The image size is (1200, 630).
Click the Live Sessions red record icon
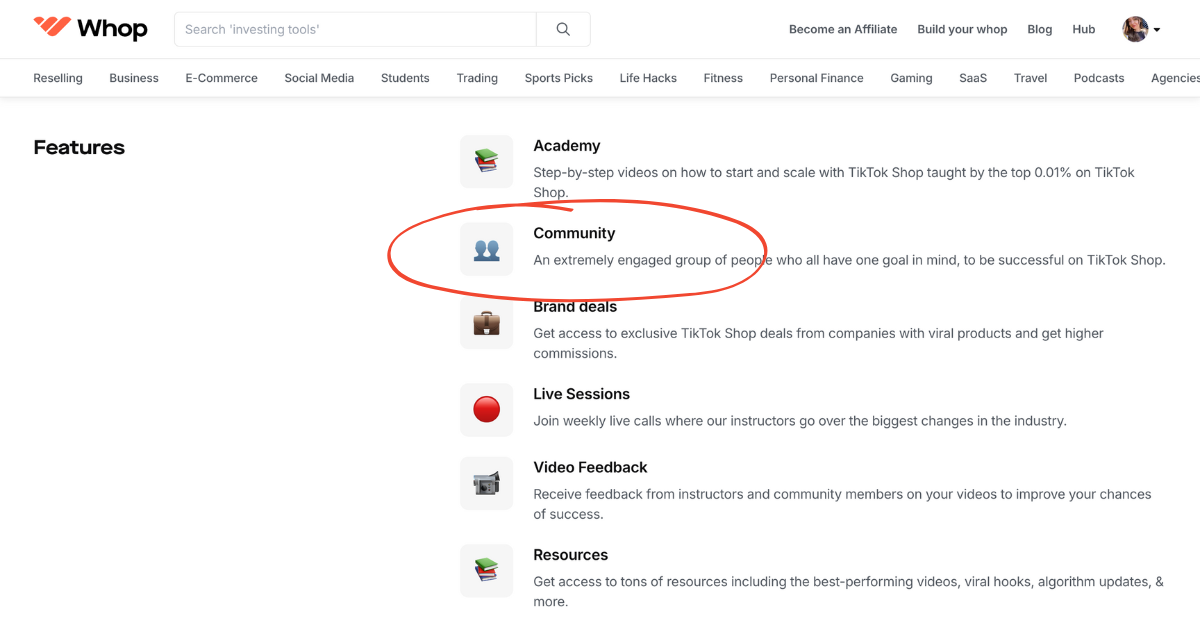pyautogui.click(x=486, y=410)
